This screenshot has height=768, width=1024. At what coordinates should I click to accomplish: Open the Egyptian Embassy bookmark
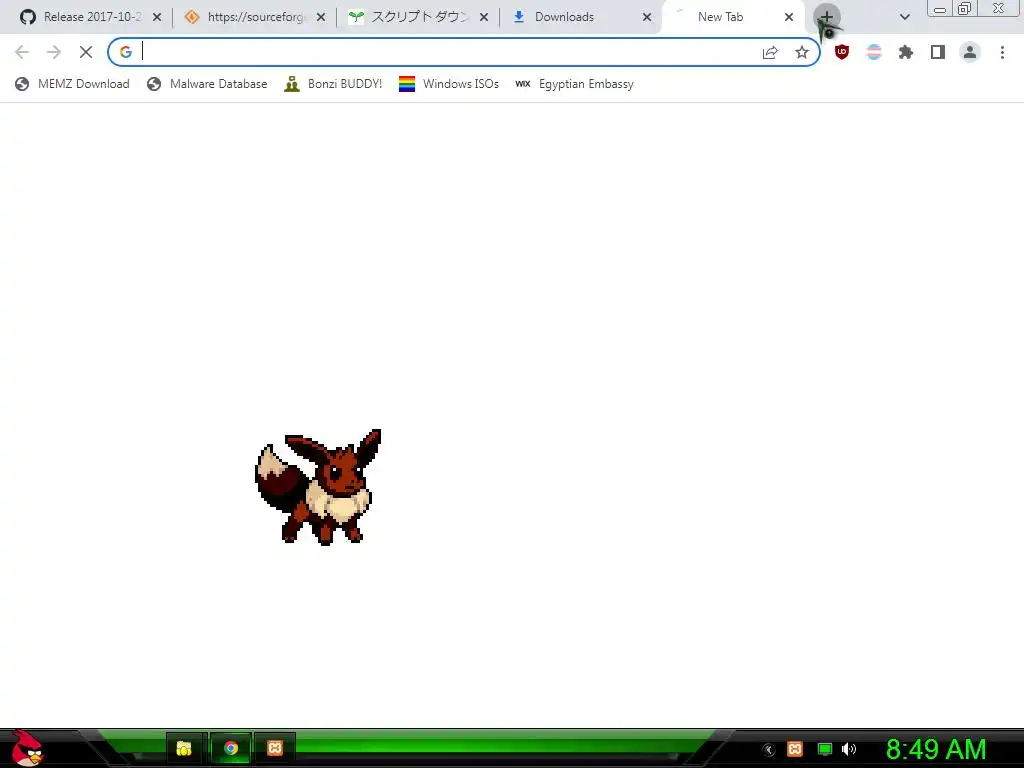pyautogui.click(x=575, y=84)
